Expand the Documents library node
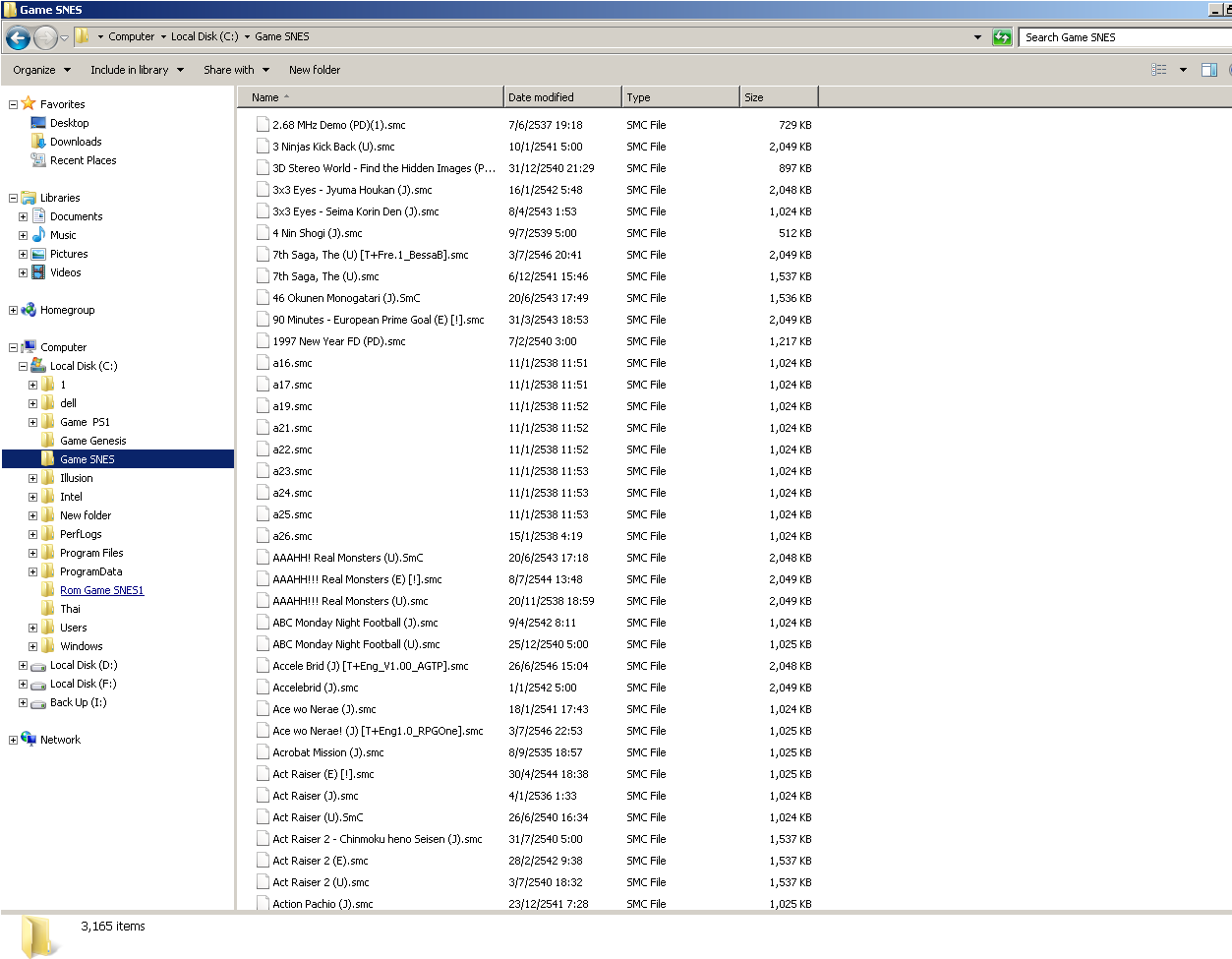 [23, 216]
